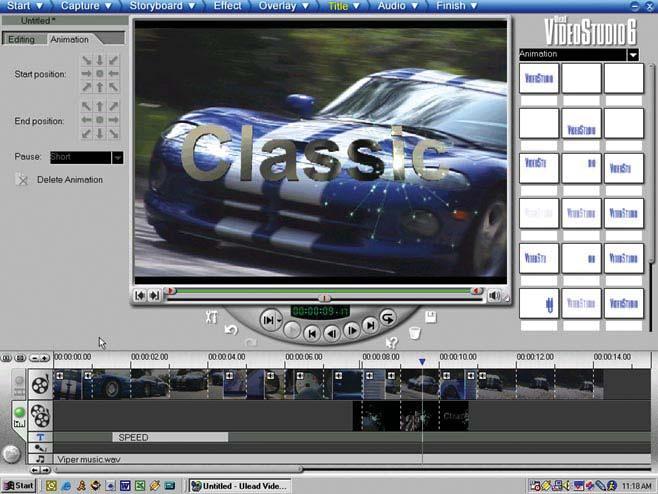Click the Undo arrow icon

[x=231, y=330]
